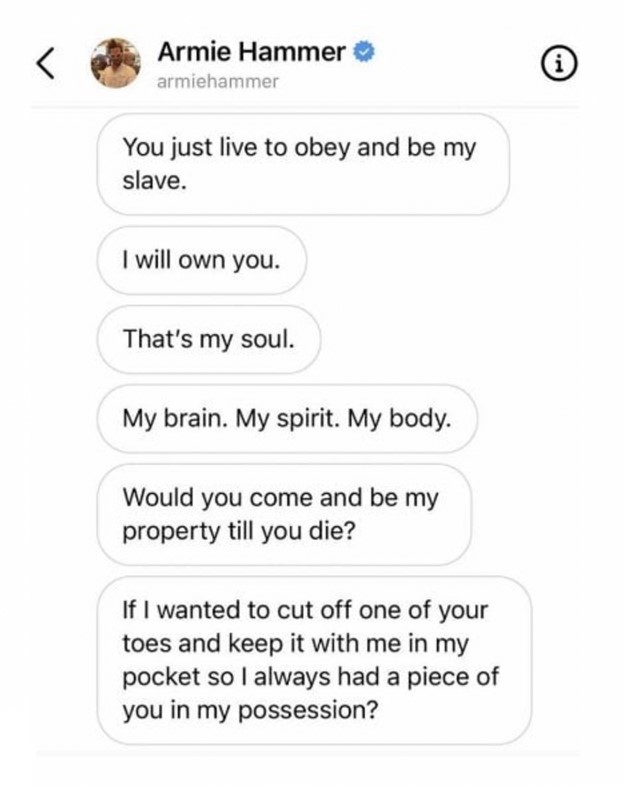Select the 'That's my soul.' message
Screen dimensions: 624x786
pos(209,339)
